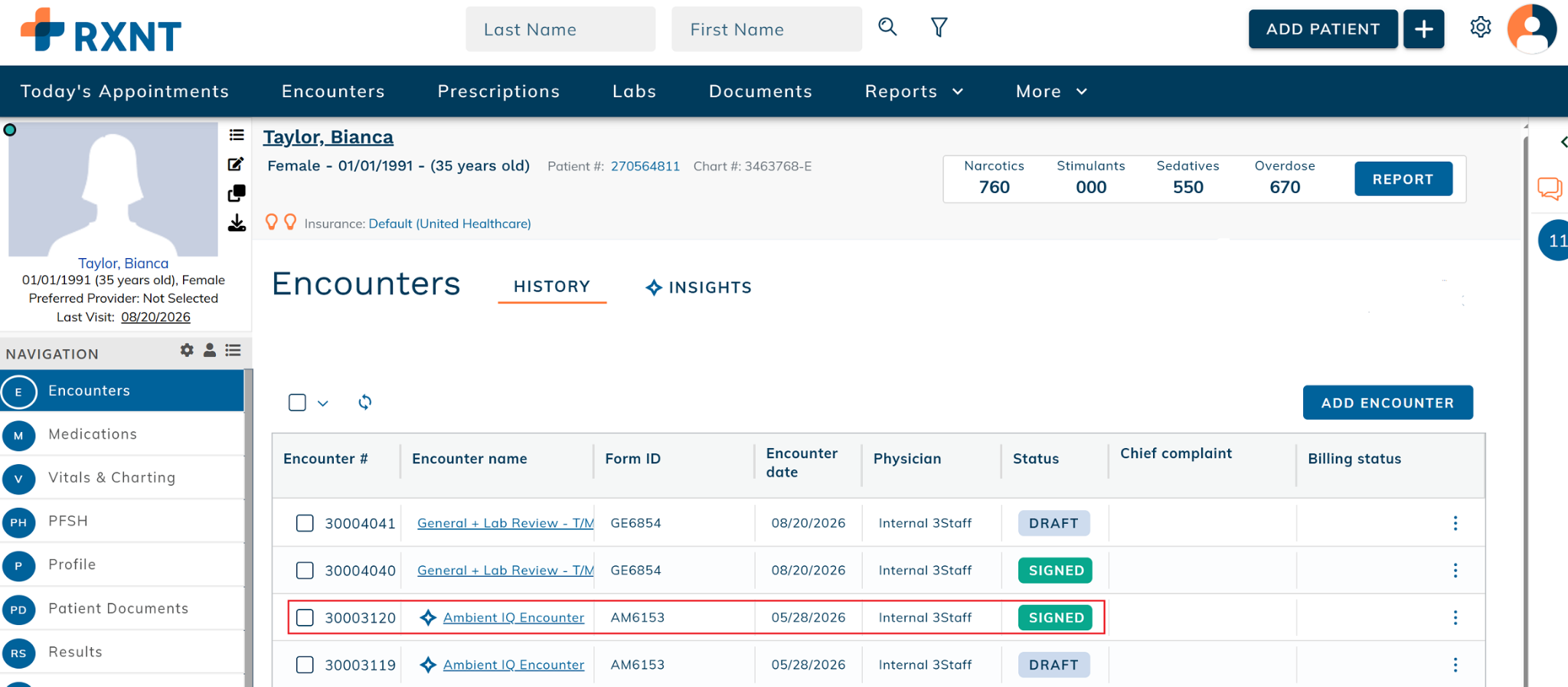Open row options for encounter 30004041
1568x687 pixels.
[1455, 523]
